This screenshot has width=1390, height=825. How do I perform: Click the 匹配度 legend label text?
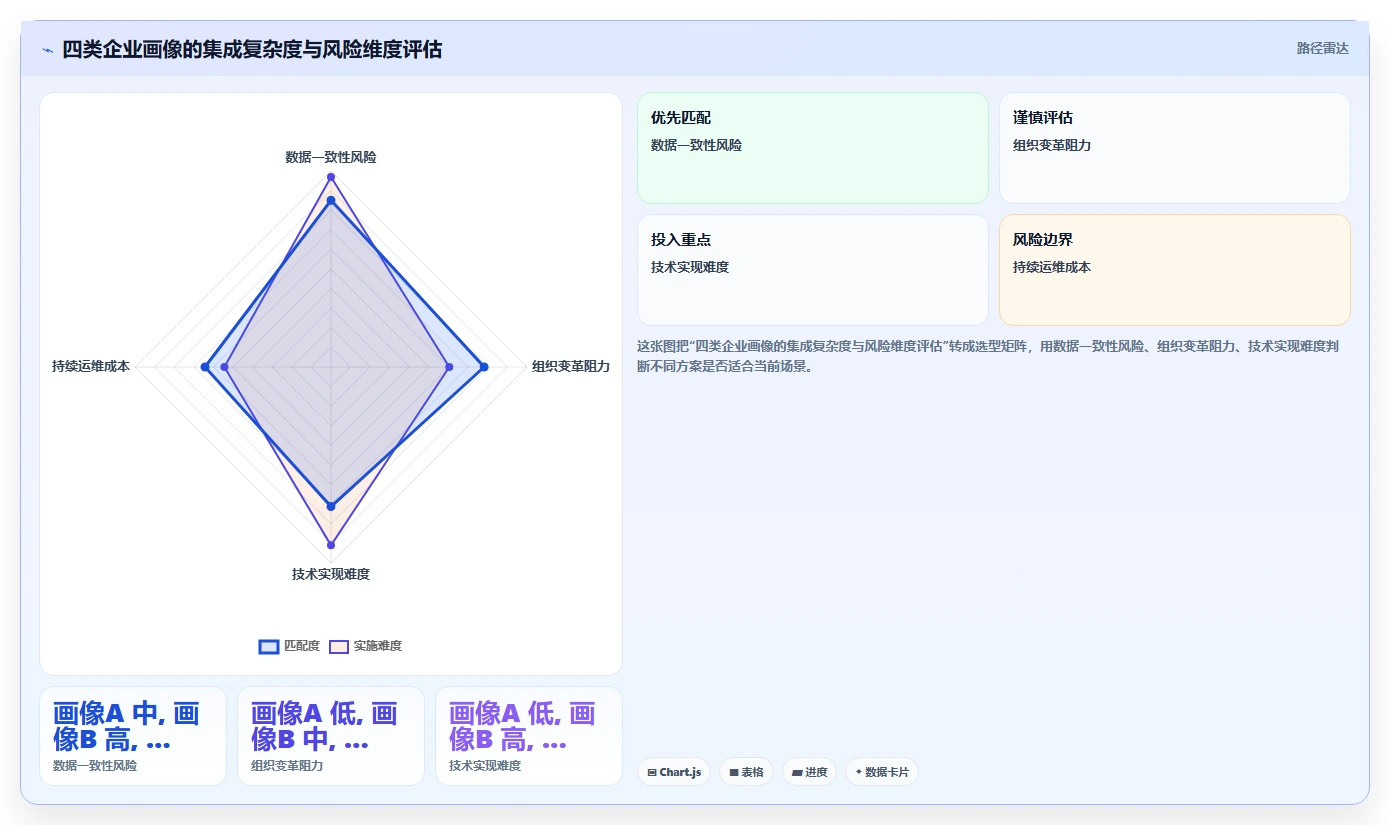[x=302, y=646]
